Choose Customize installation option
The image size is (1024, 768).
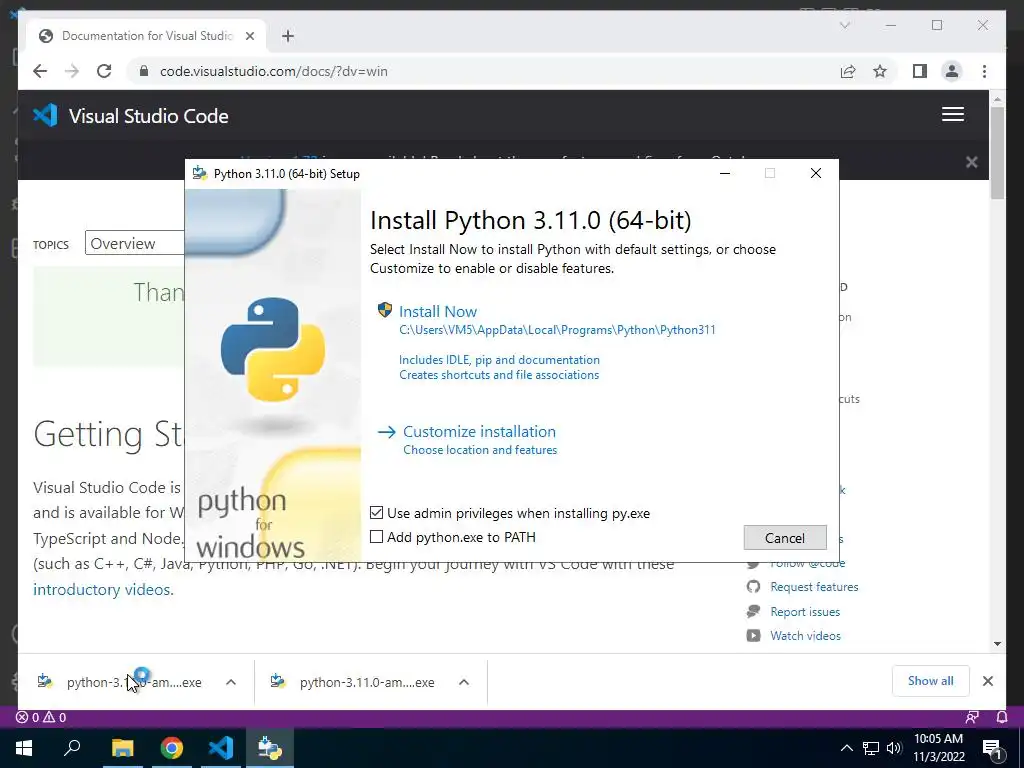pos(479,432)
